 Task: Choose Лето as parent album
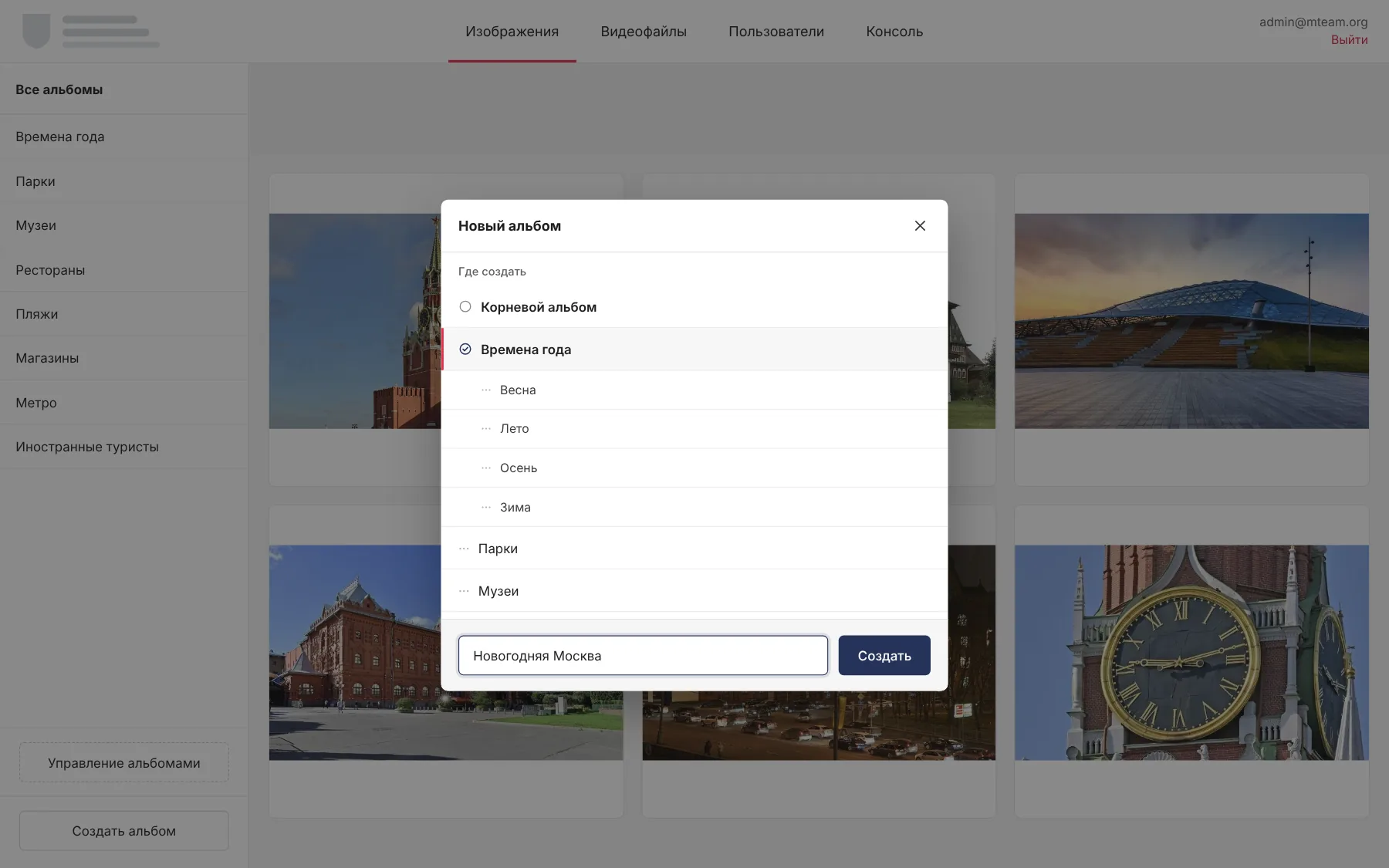pos(694,429)
